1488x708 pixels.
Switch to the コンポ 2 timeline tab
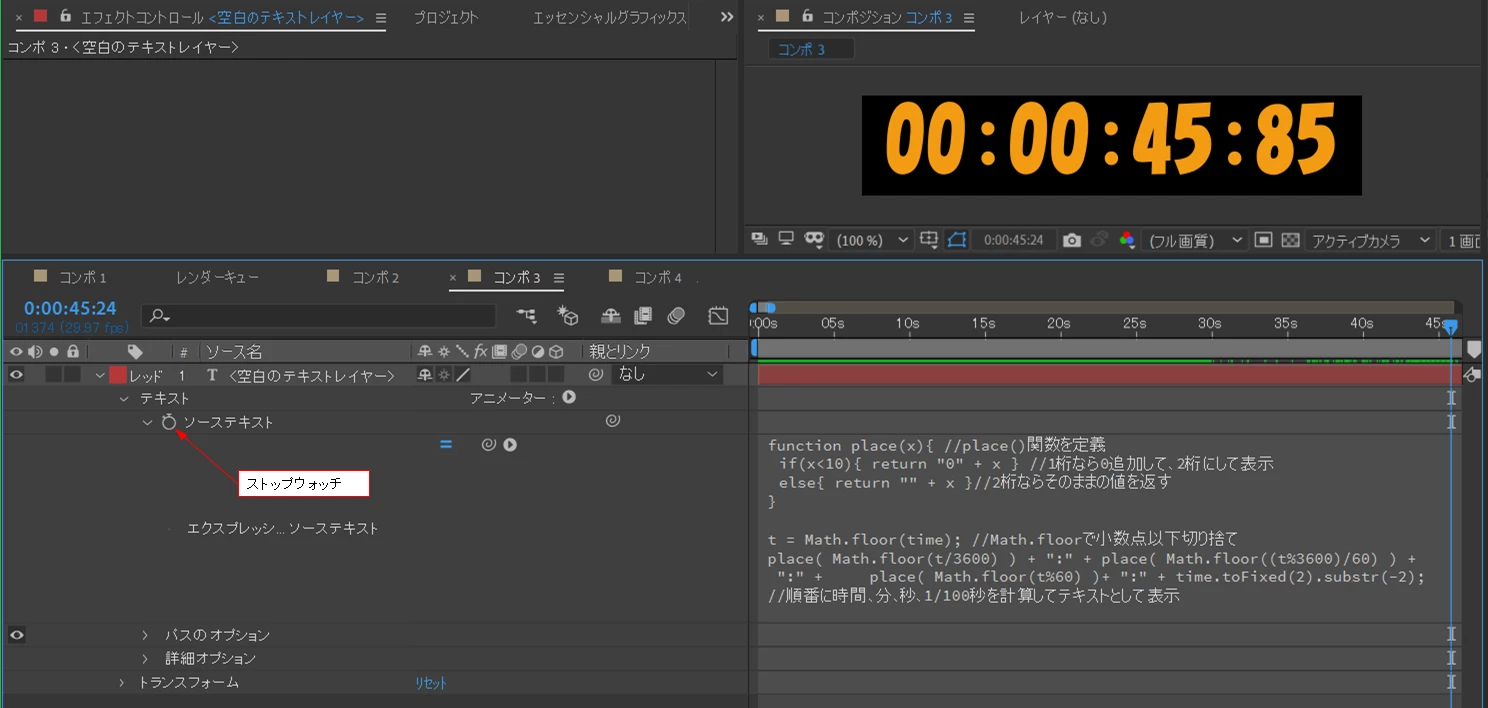[375, 277]
